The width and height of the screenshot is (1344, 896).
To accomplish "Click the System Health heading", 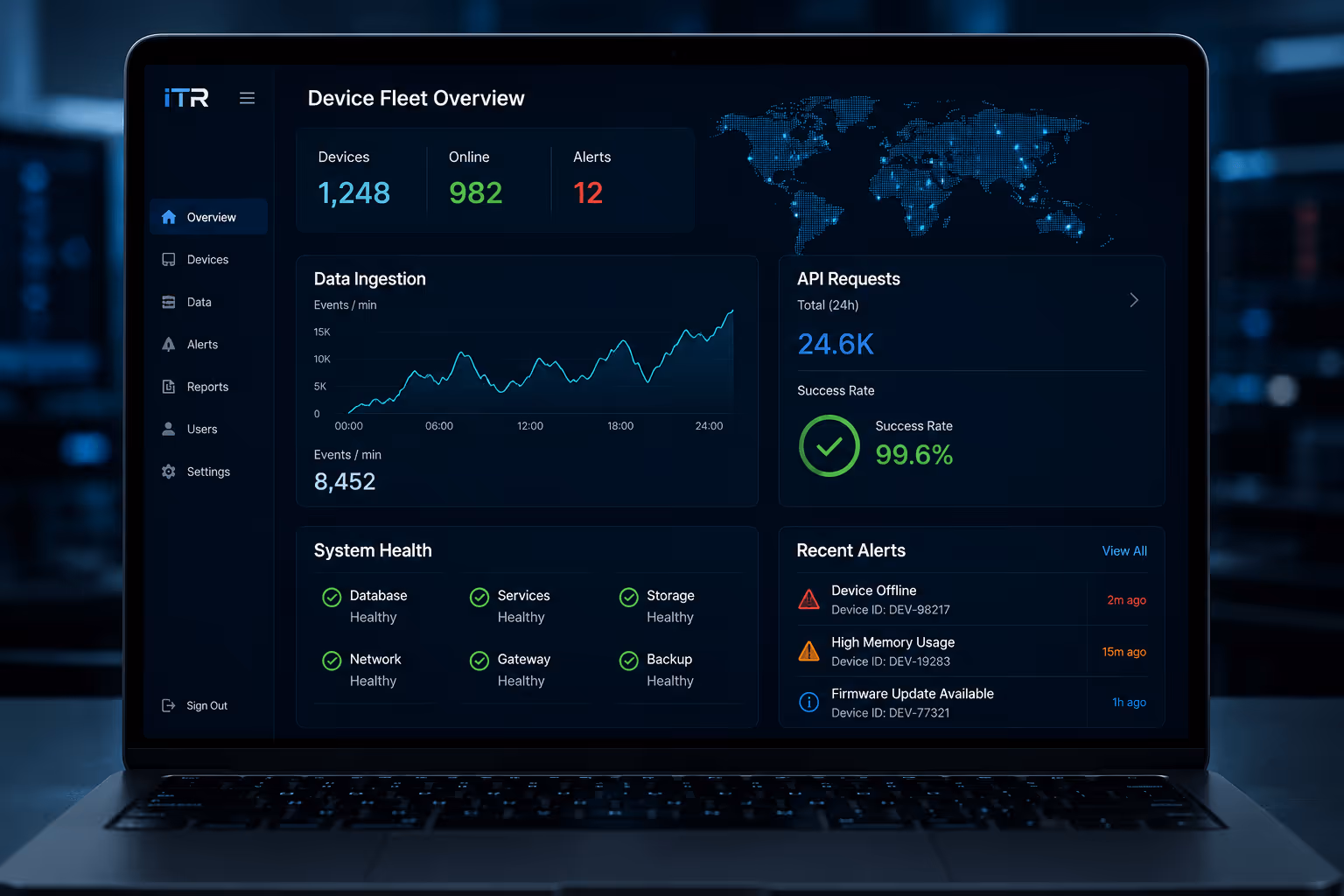I will [x=373, y=550].
